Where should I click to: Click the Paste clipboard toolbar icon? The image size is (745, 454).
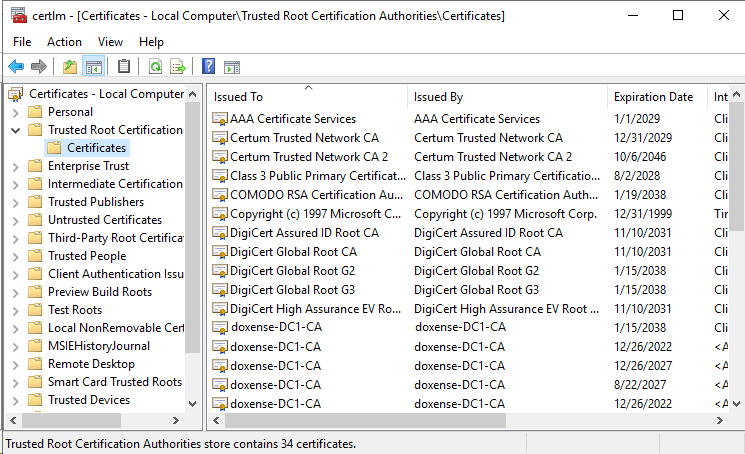124,67
